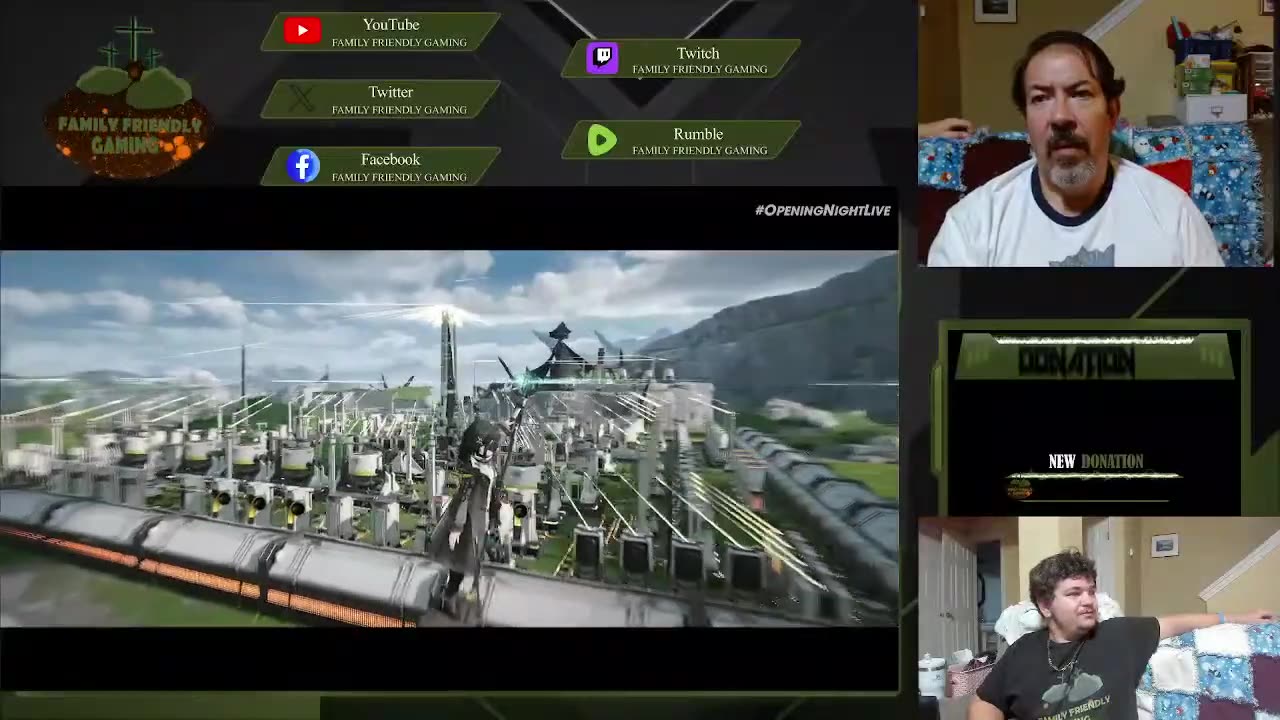Image resolution: width=1280 pixels, height=720 pixels.
Task: Click the Twitter X logo icon
Action: coord(302,99)
